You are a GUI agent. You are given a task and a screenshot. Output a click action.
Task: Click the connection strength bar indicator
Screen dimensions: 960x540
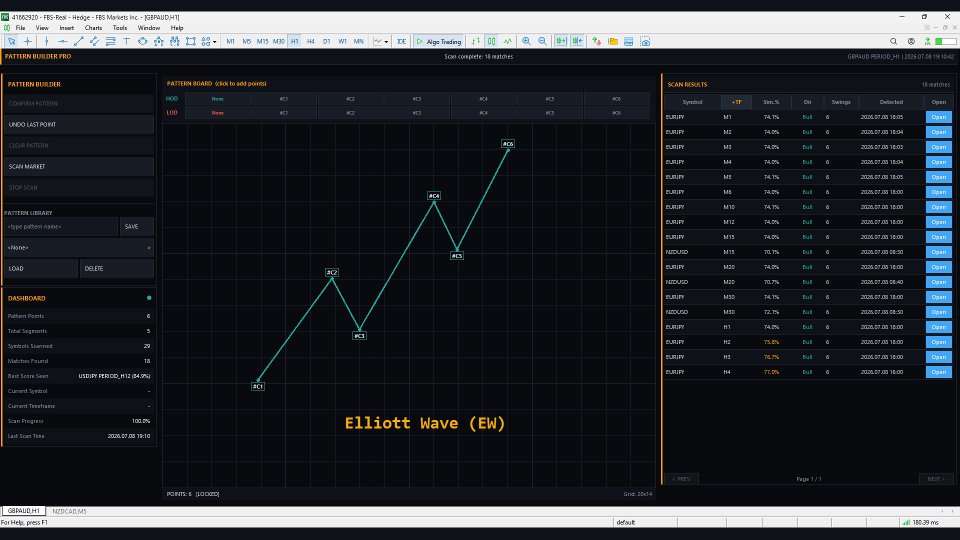pyautogui.click(x=946, y=42)
